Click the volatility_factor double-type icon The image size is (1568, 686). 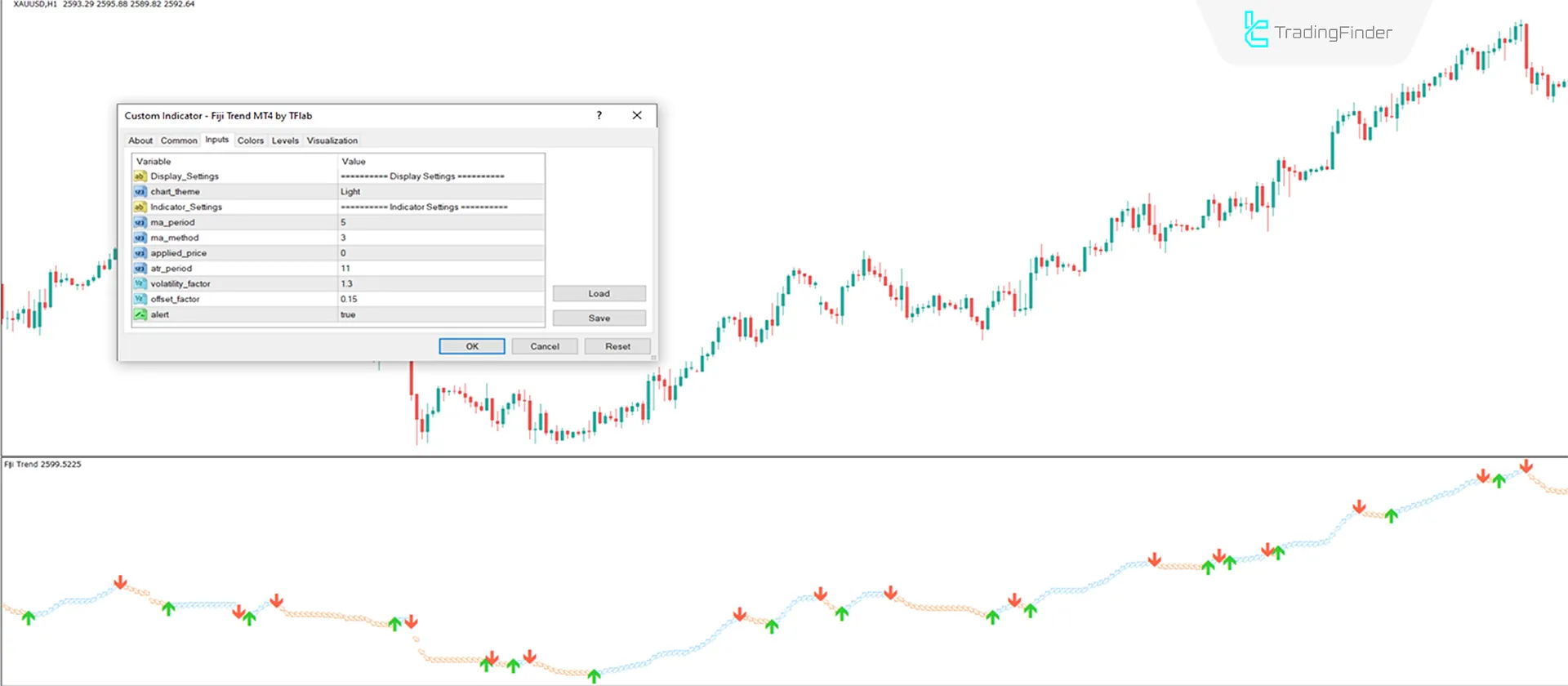(140, 283)
